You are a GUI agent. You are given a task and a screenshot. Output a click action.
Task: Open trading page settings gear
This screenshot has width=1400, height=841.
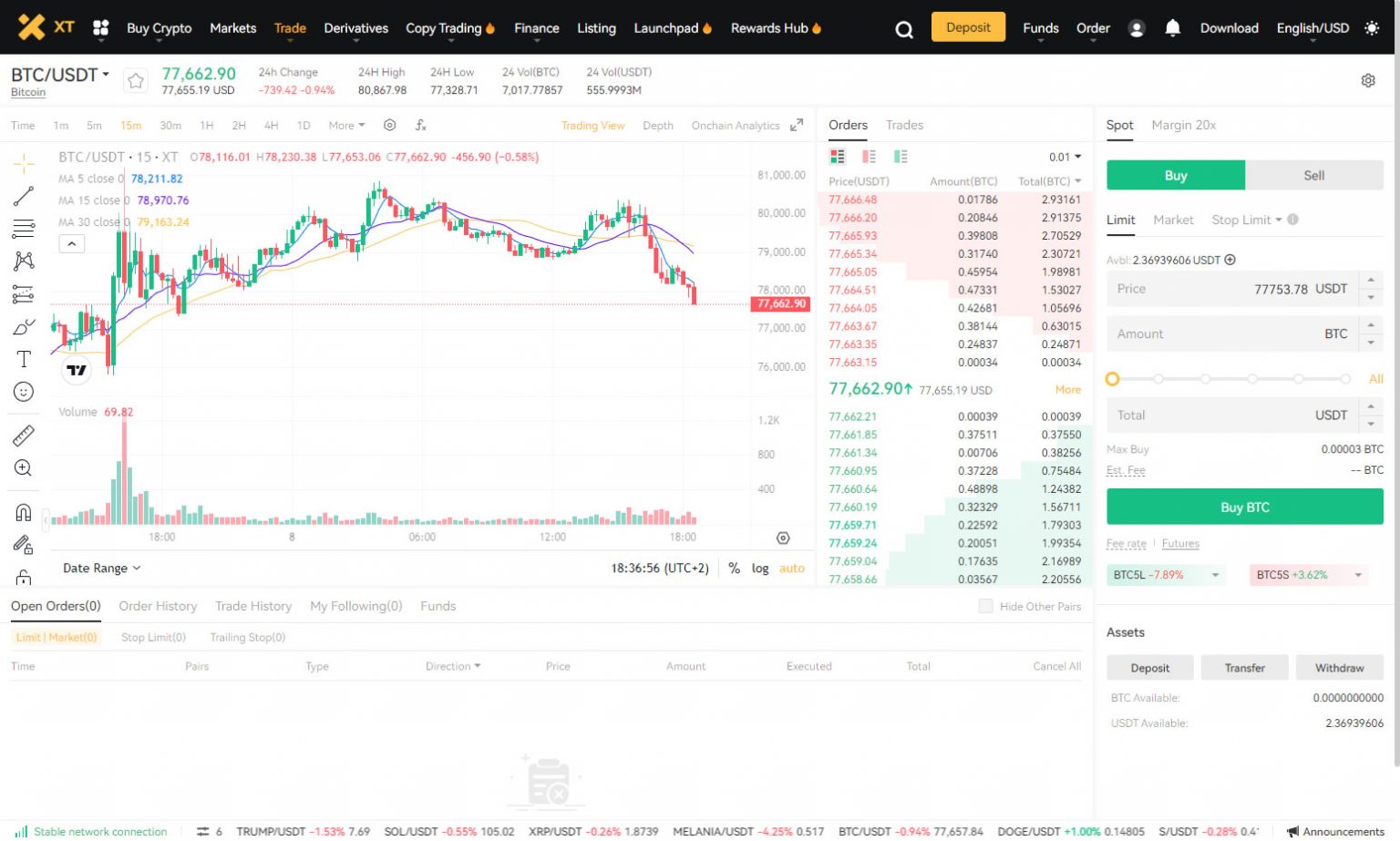click(1368, 80)
